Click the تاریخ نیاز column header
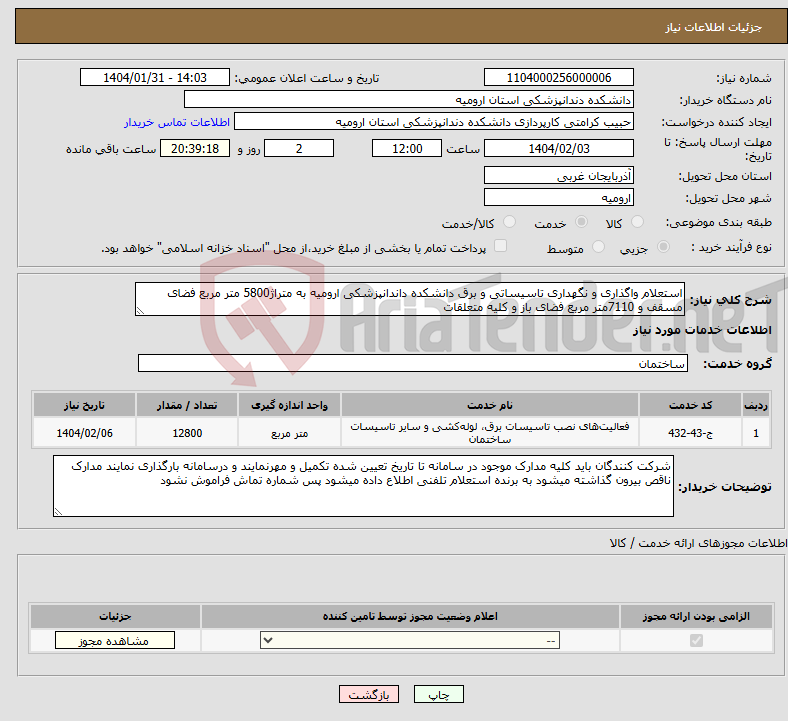The height and width of the screenshot is (721, 788). coord(84,405)
